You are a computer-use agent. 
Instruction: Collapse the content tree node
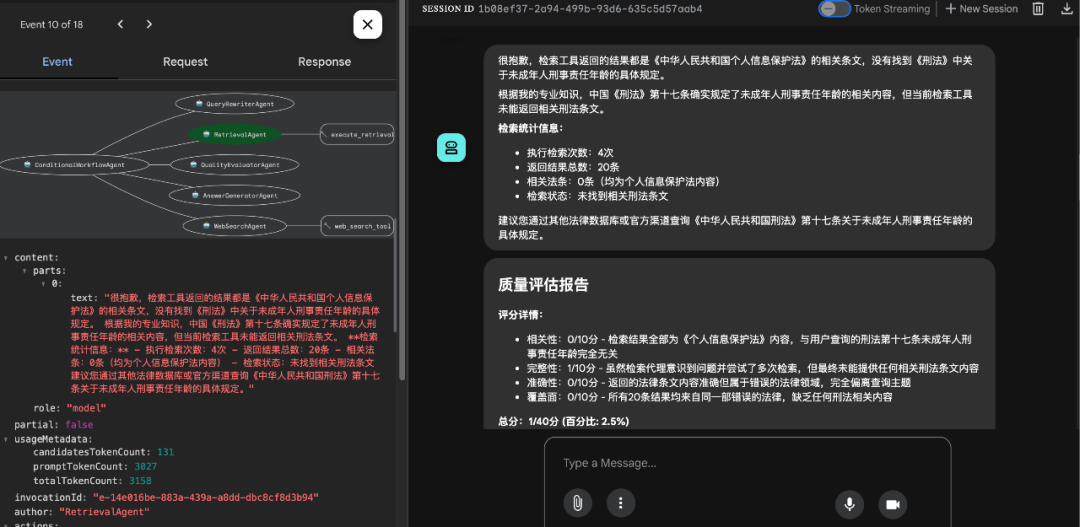[x=6, y=258]
